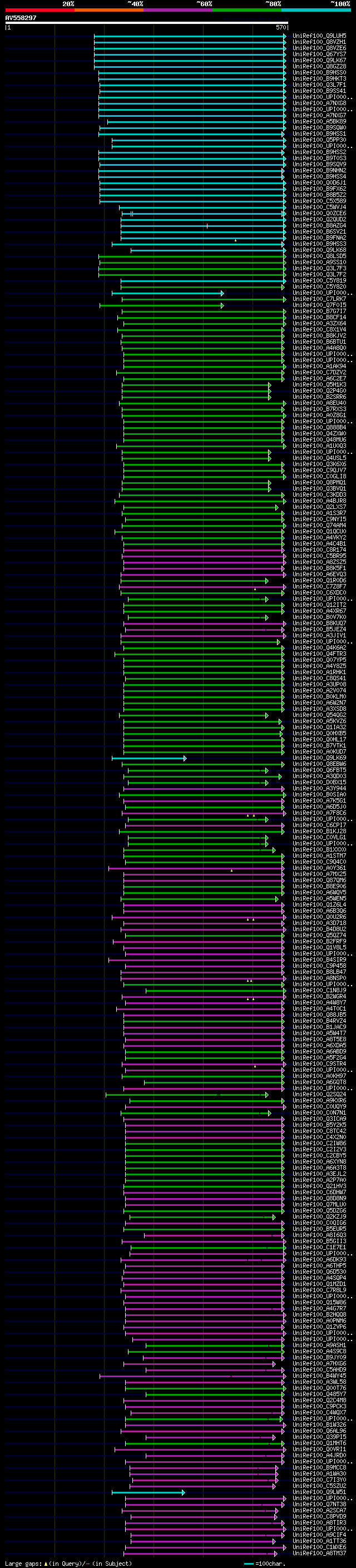Click the short cyan alignment bar for Q9LK69
Viewport: 356px width, 1568px height.
click(x=149, y=759)
